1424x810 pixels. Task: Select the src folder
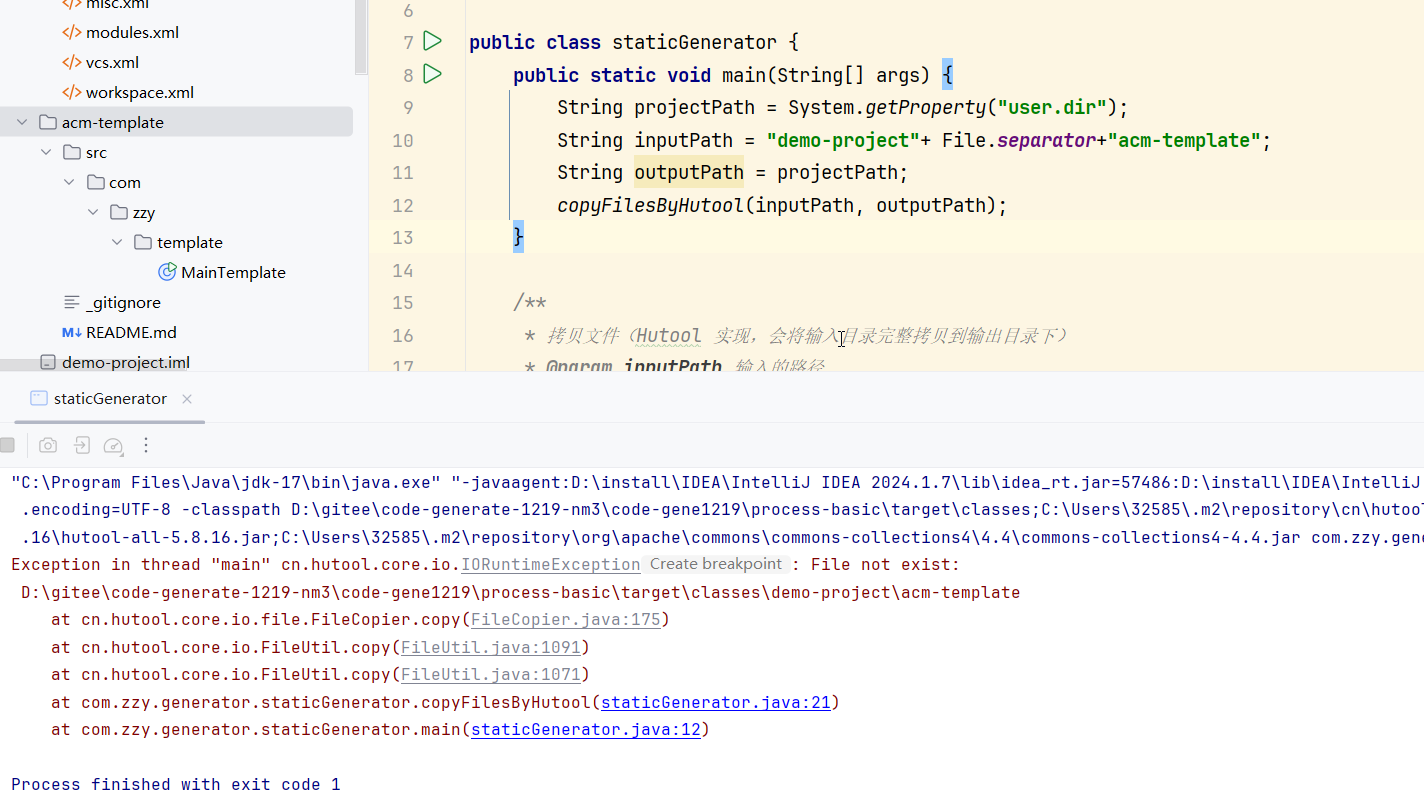coord(96,152)
